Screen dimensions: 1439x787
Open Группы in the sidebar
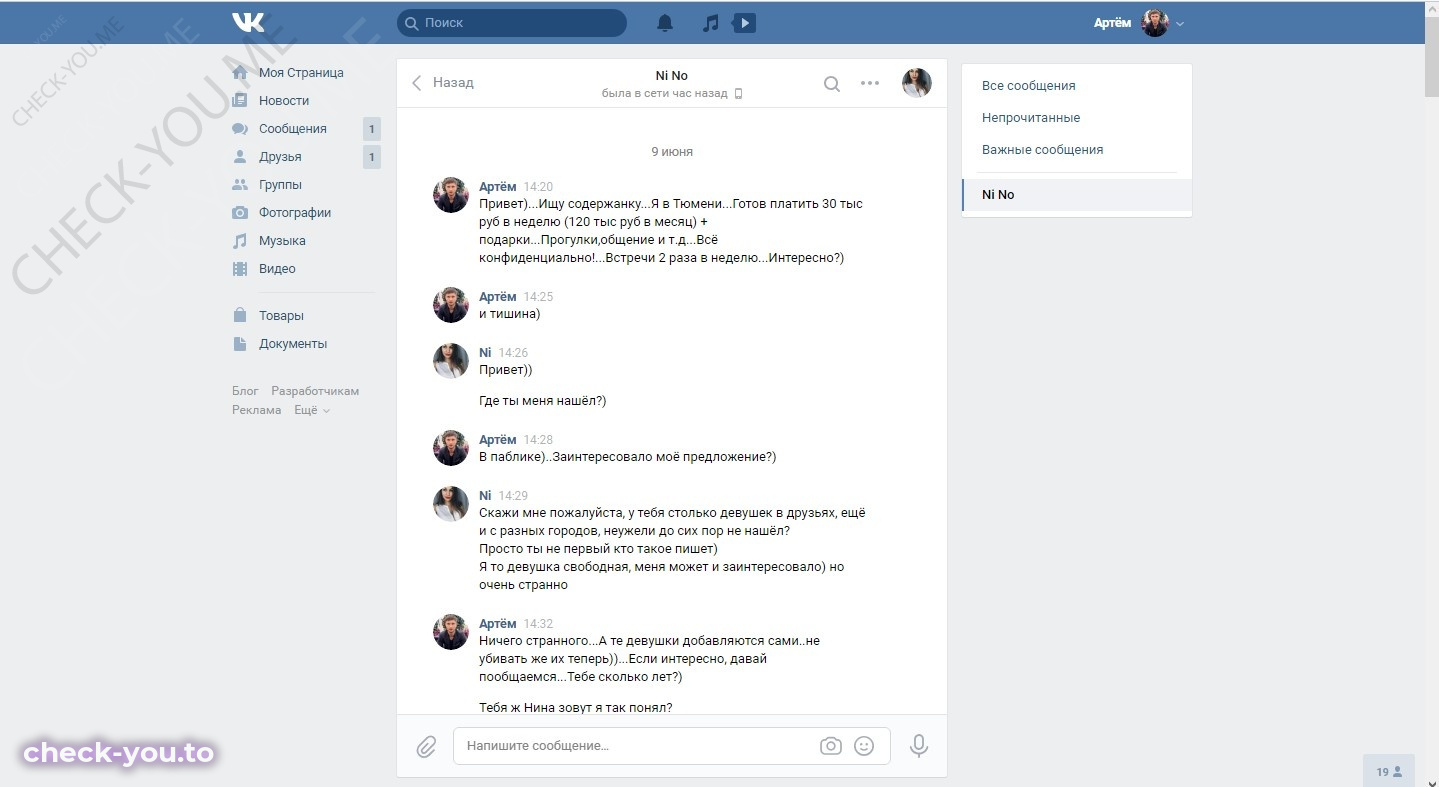pos(280,185)
